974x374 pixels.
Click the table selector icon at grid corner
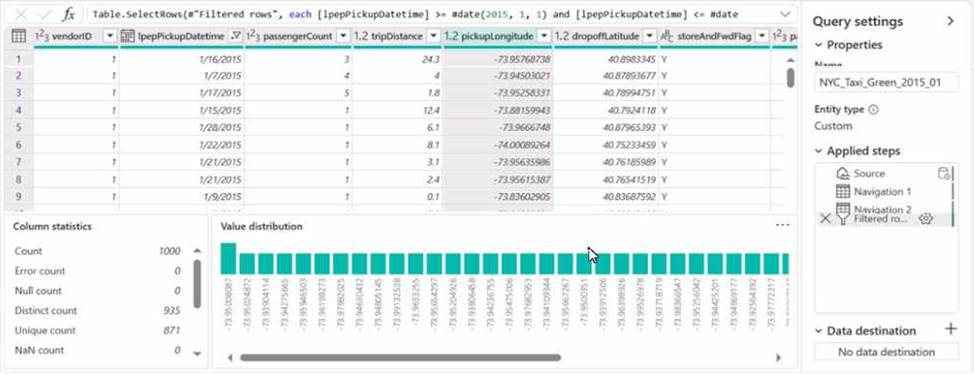tap(19, 37)
